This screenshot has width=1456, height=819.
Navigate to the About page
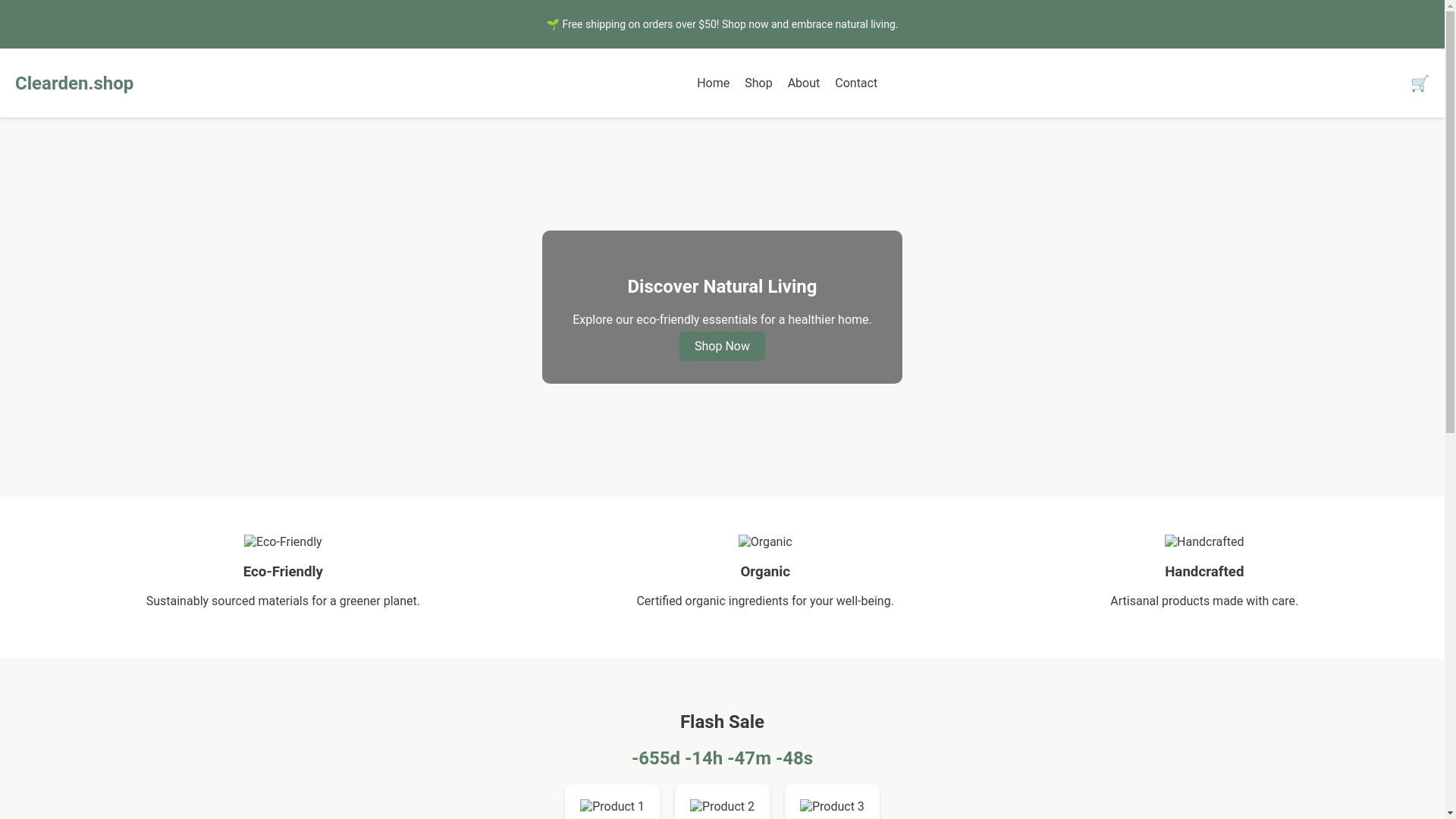coord(803,83)
